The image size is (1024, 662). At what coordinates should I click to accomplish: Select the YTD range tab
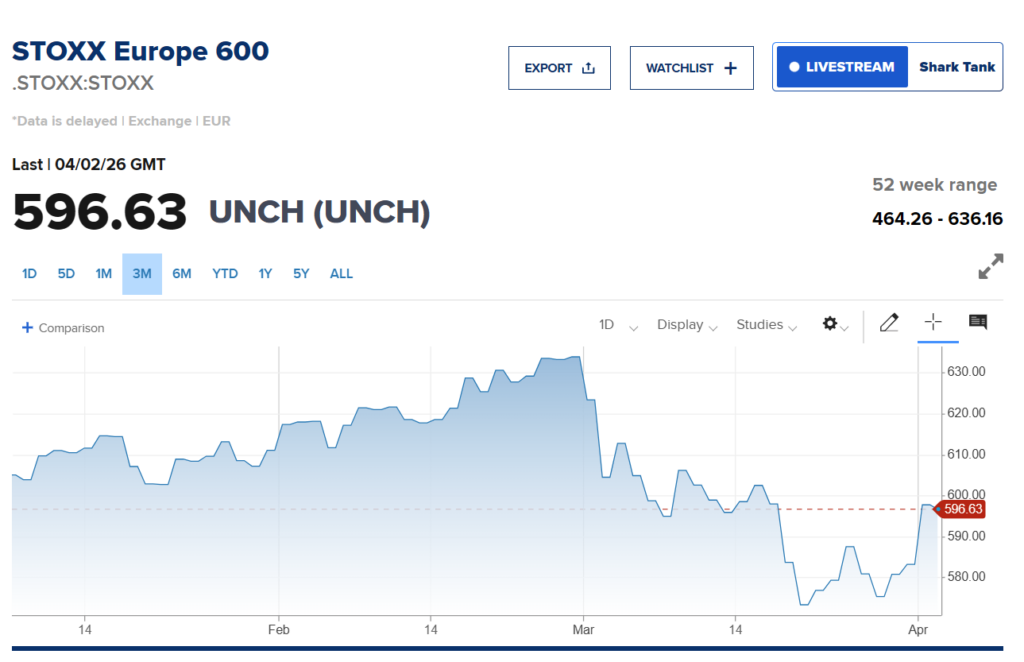(x=225, y=274)
